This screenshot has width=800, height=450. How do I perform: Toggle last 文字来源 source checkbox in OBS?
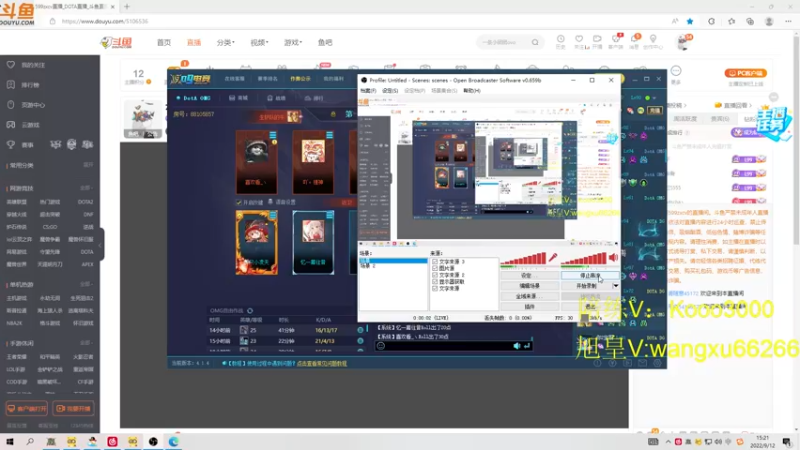[435, 288]
